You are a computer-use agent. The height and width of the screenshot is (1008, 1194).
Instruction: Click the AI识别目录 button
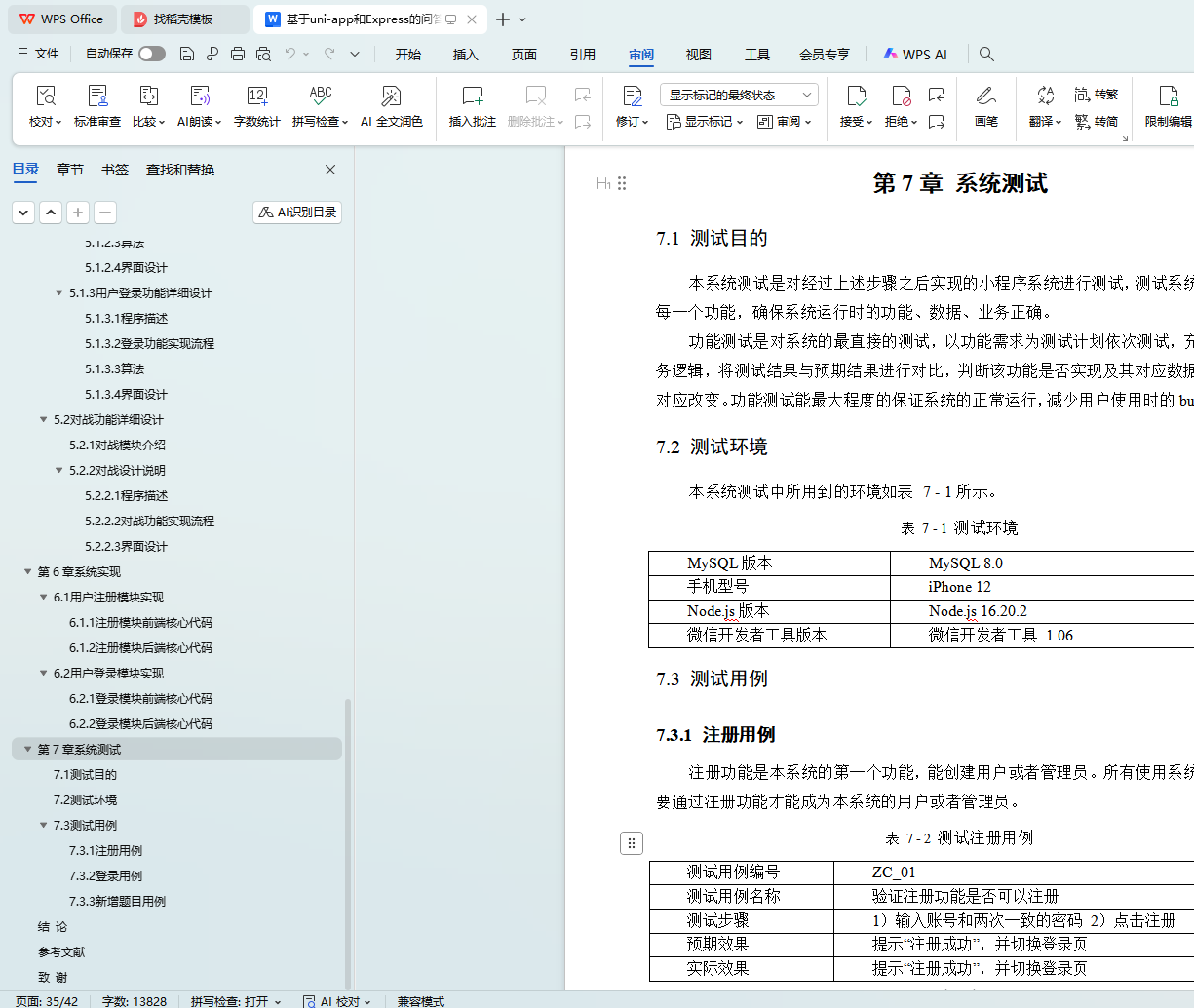[x=297, y=213]
